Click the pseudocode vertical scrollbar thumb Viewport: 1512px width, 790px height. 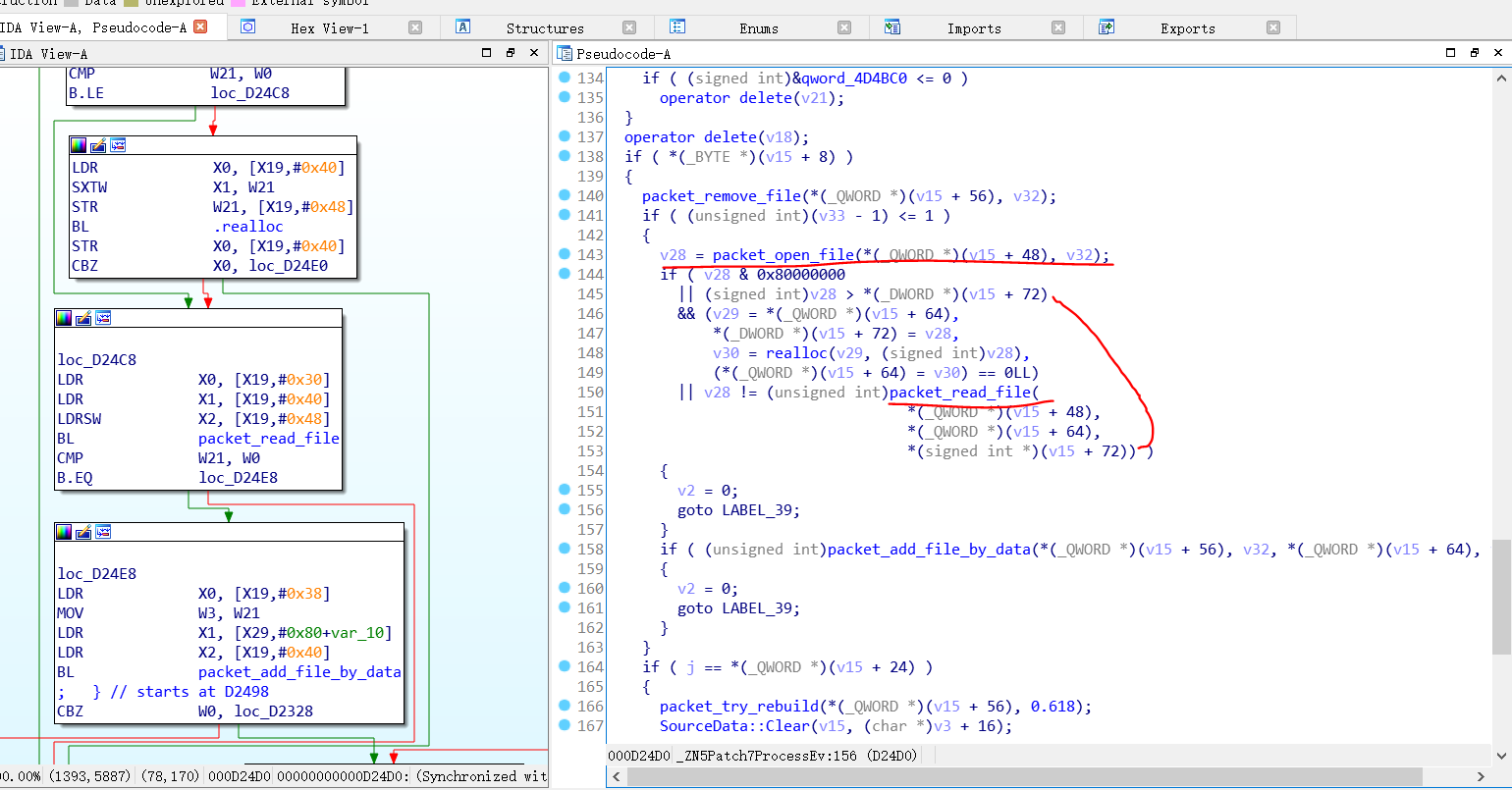1502,597
